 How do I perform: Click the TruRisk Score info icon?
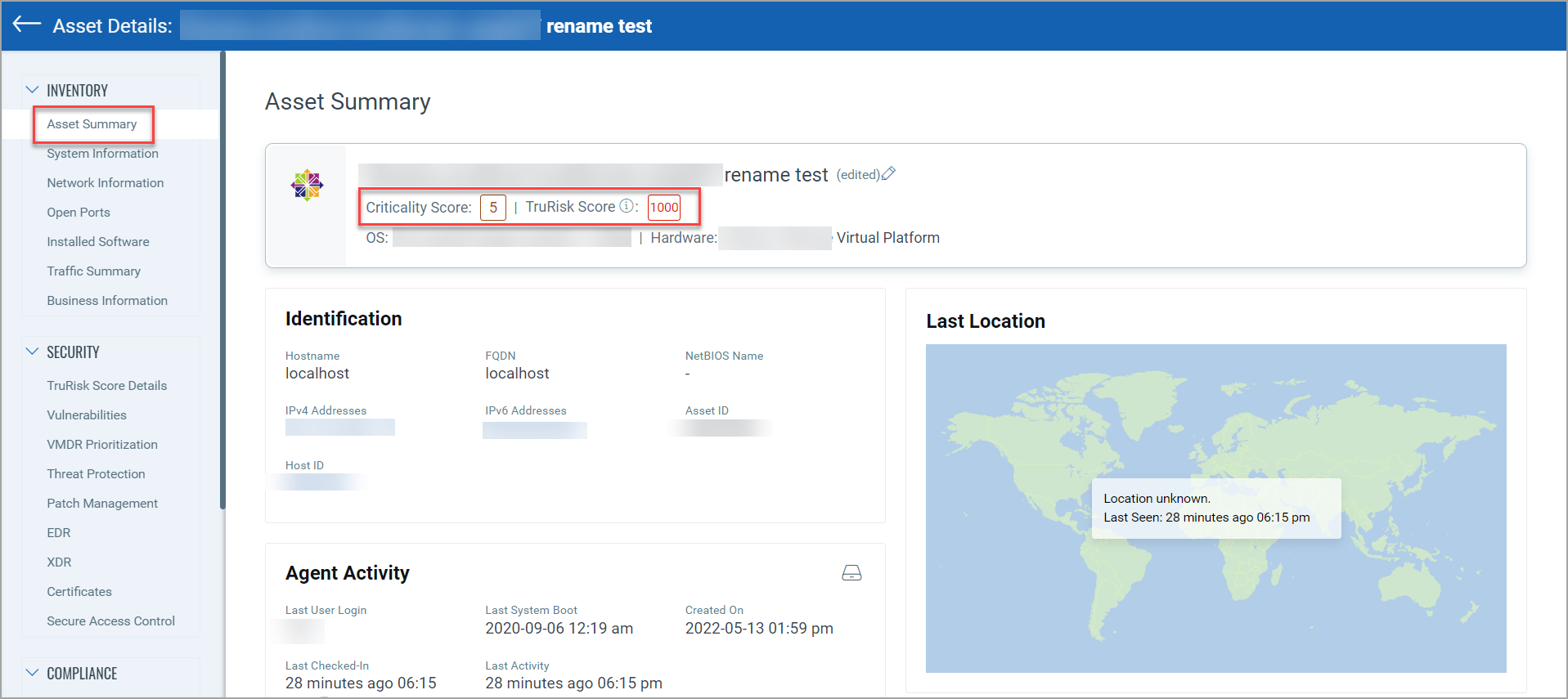(627, 207)
